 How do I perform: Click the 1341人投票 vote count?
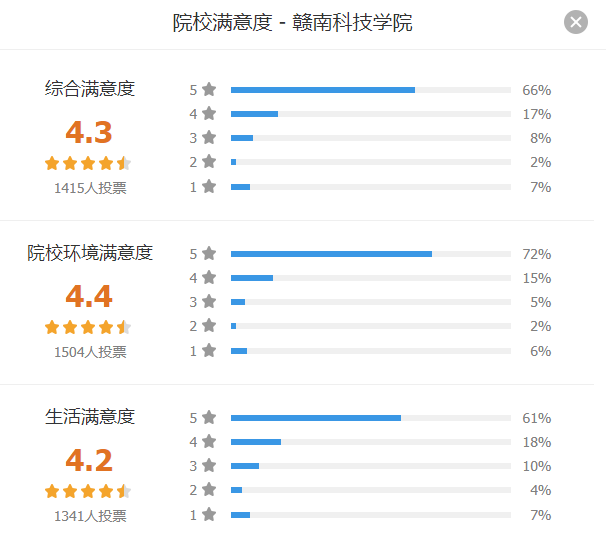(90, 516)
